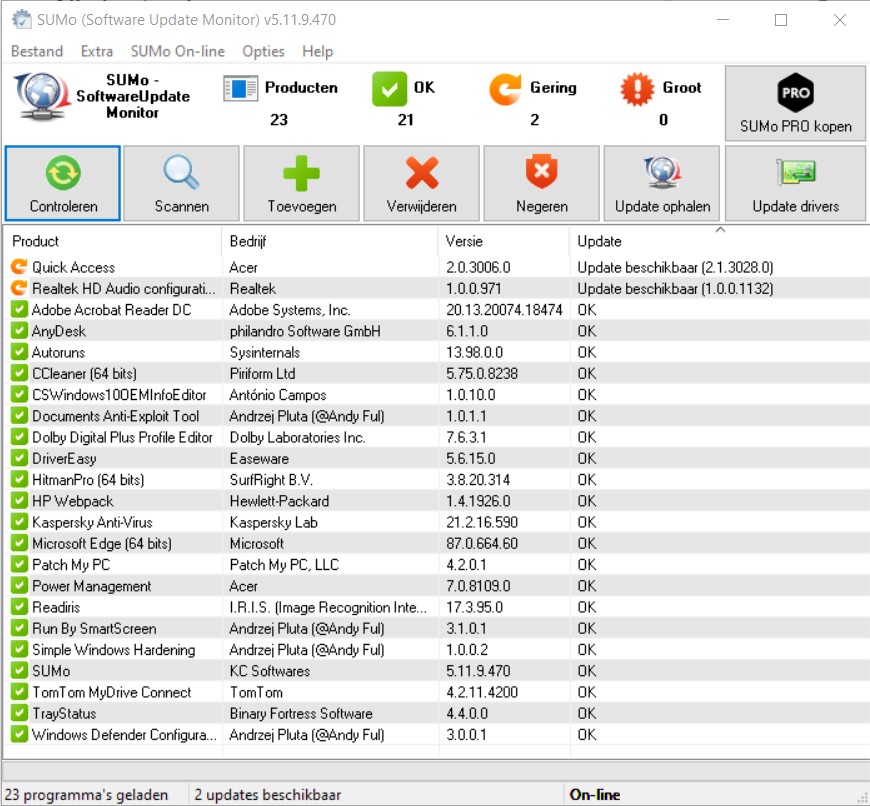
Task: Click green check icon for SUMo row
Action: 19,671
